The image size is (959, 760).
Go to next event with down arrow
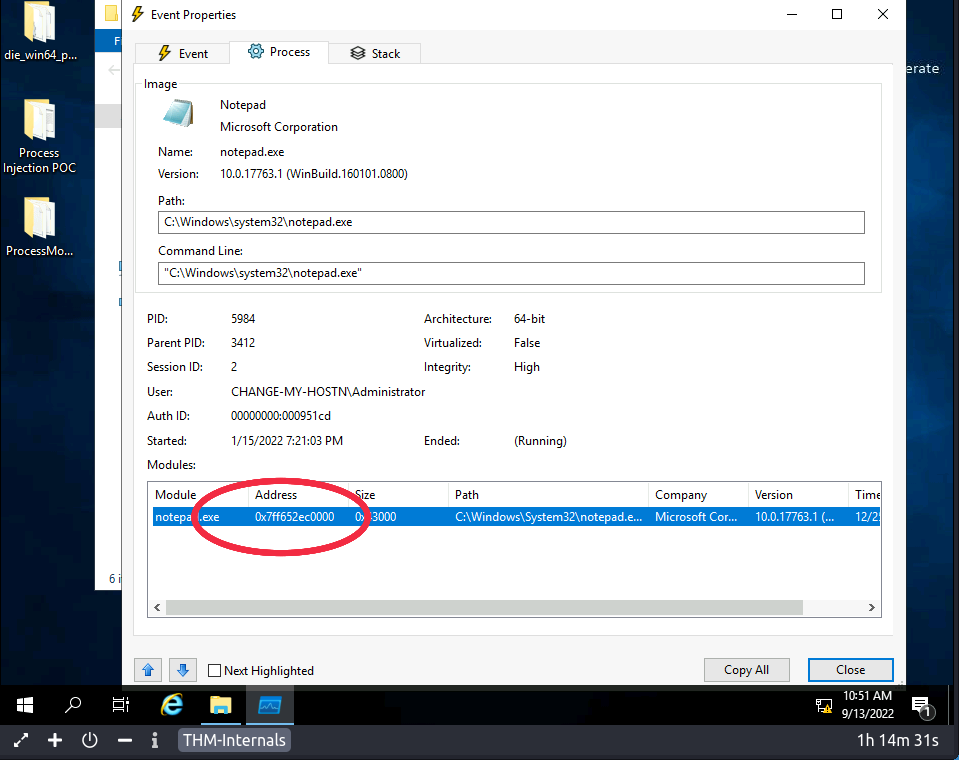click(x=181, y=670)
